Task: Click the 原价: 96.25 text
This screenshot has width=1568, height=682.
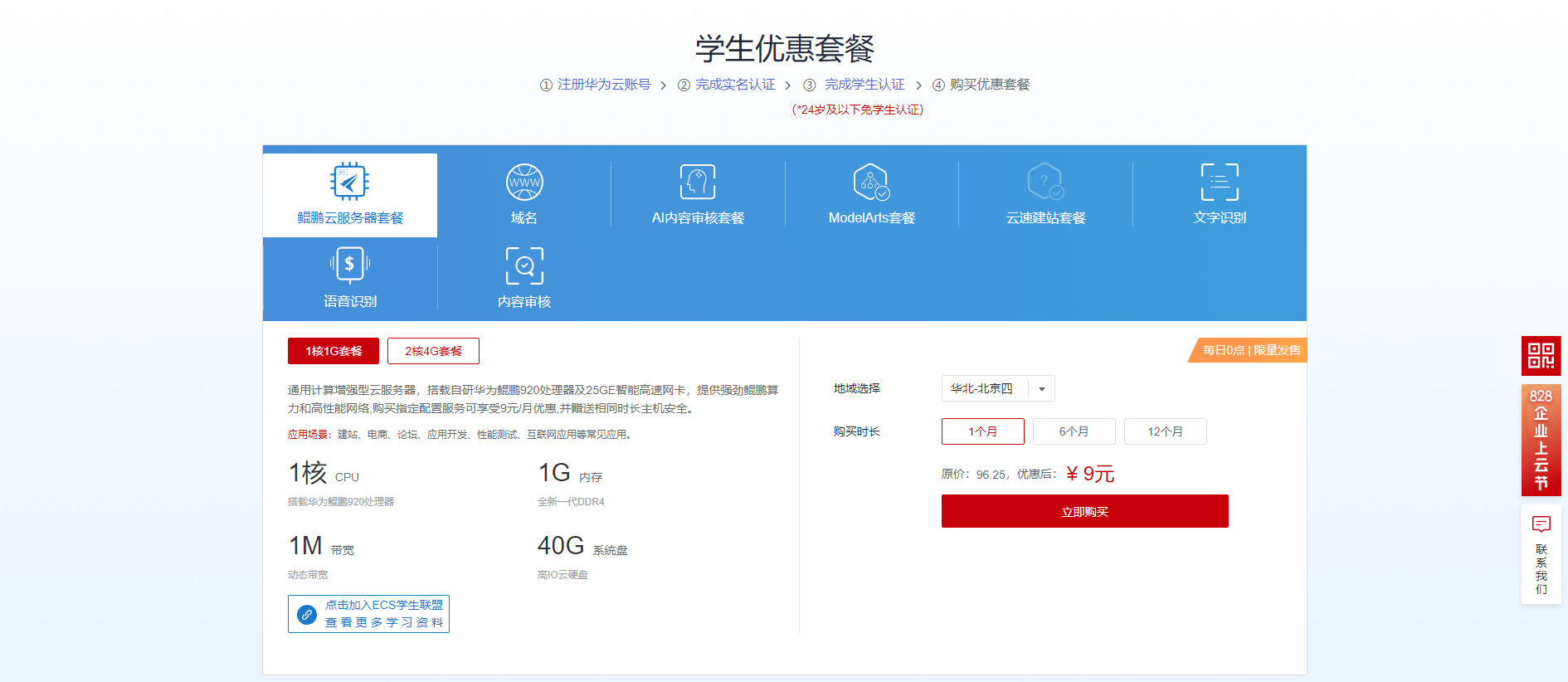Action: click(973, 475)
